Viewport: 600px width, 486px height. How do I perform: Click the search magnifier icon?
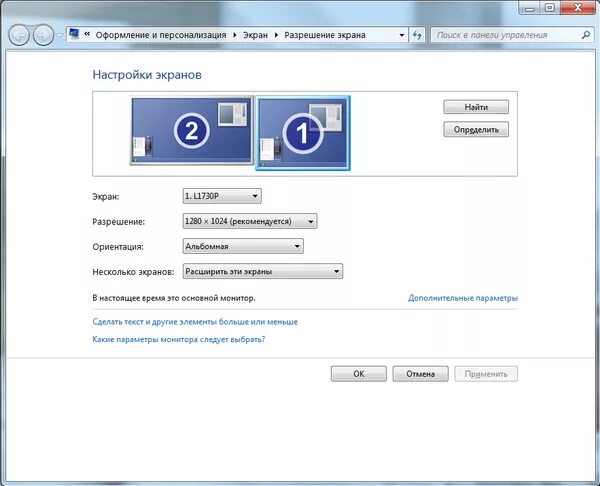click(x=585, y=35)
